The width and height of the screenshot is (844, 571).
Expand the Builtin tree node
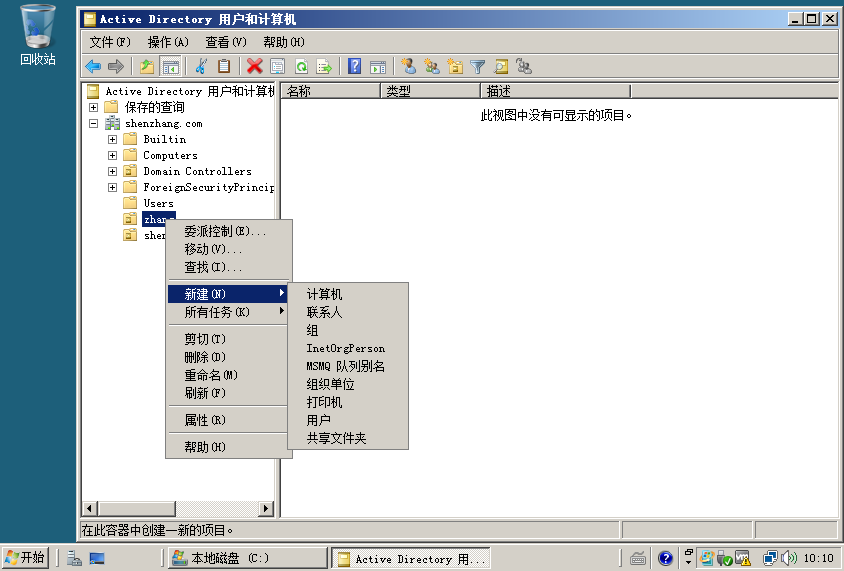(113, 139)
